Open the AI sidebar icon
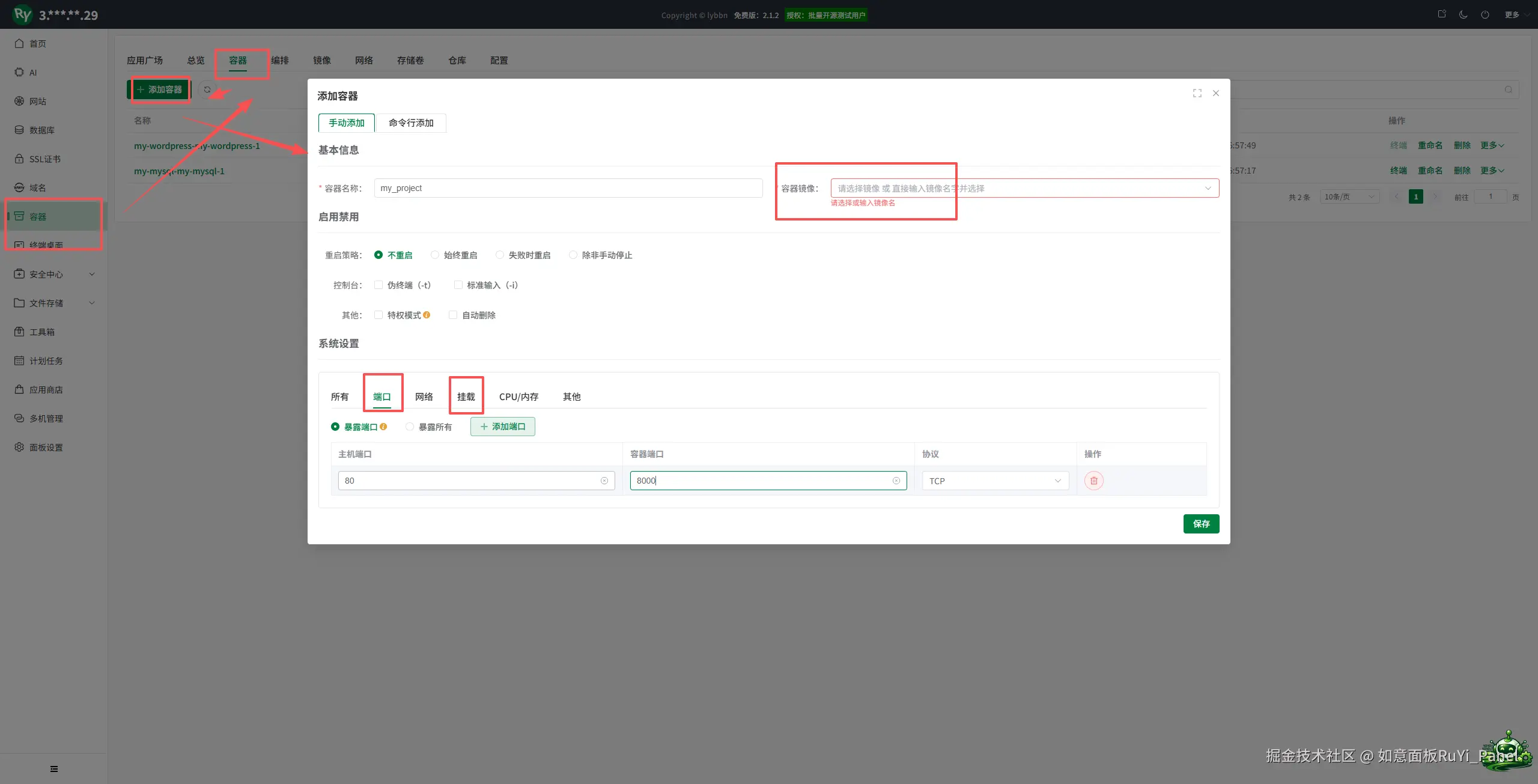 point(19,72)
